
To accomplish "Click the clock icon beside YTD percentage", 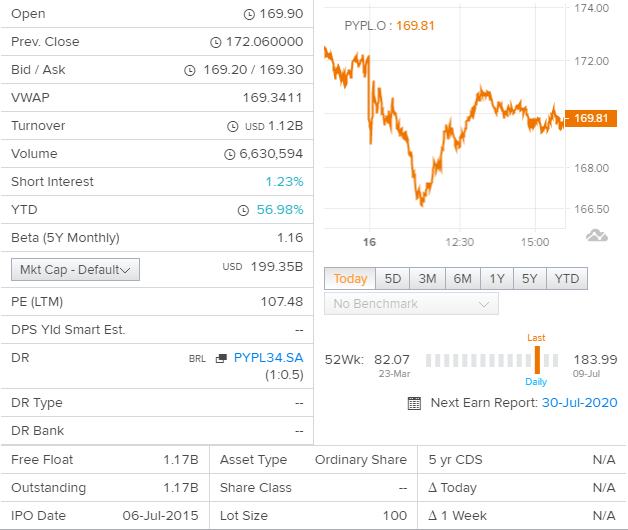I will pos(243,210).
